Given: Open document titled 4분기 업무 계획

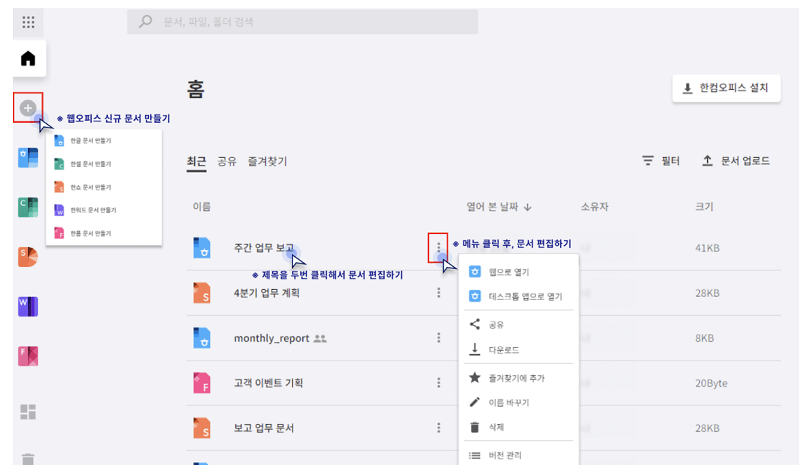Looking at the screenshot, I should point(267,292).
